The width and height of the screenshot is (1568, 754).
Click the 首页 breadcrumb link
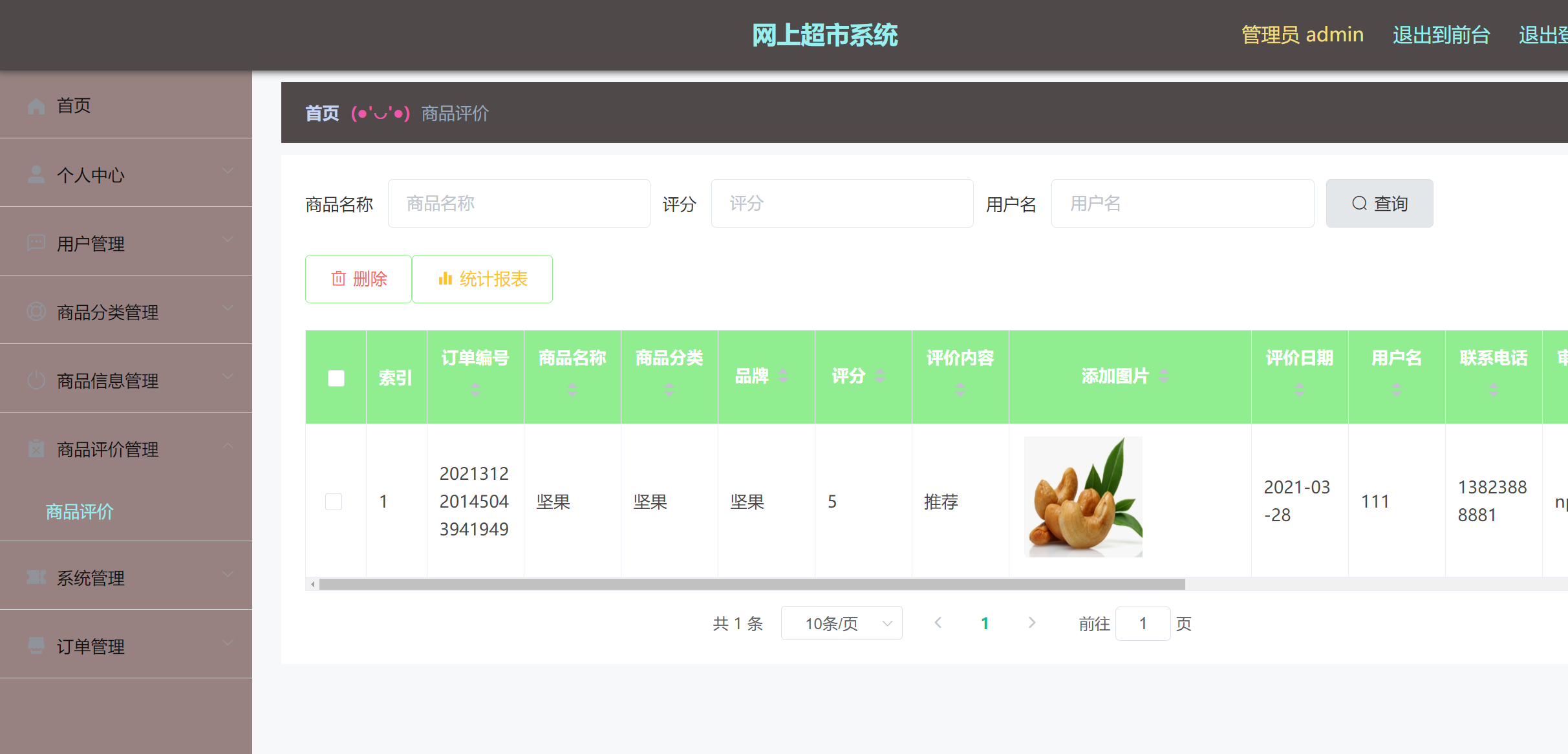(x=321, y=113)
